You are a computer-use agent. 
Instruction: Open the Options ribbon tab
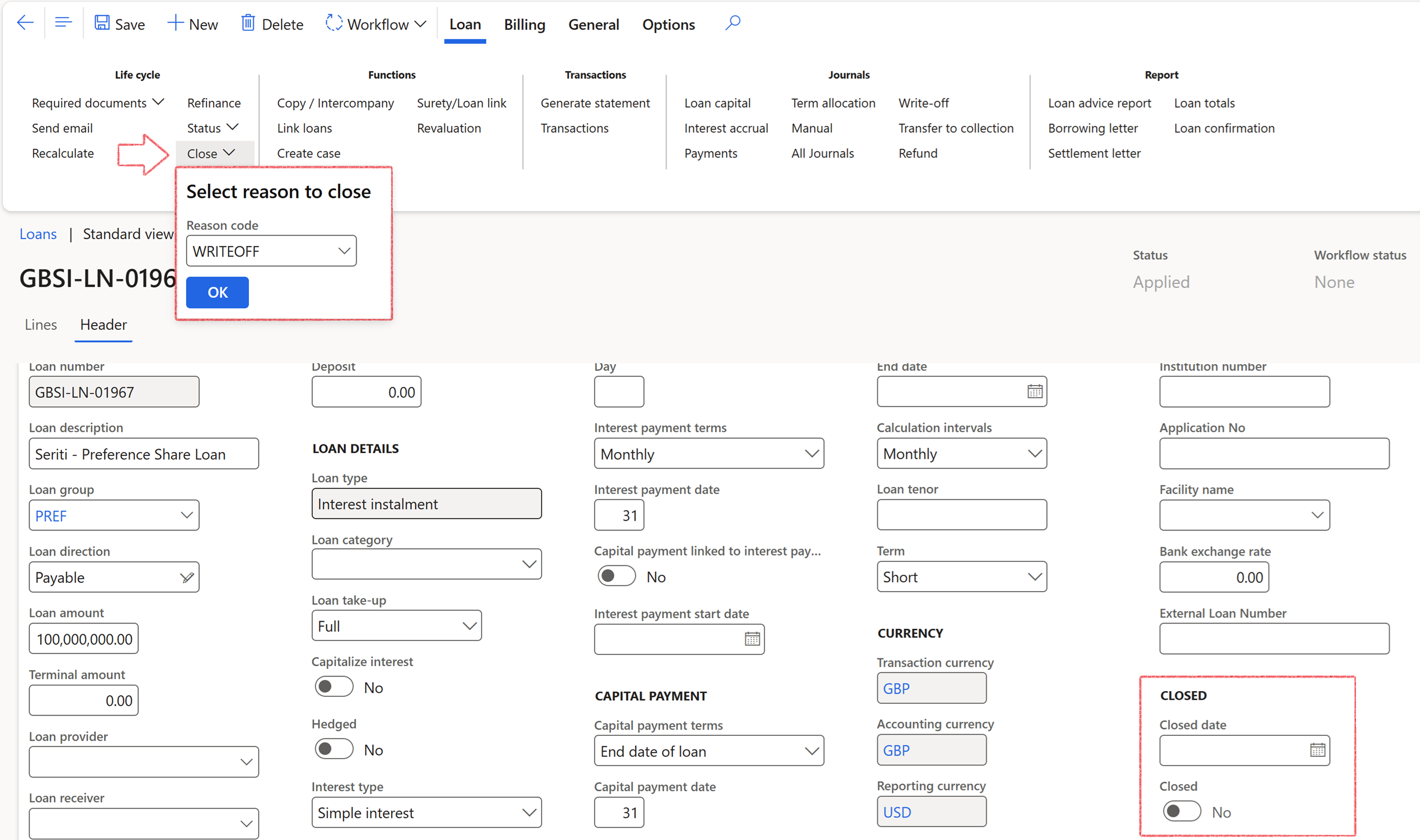click(668, 24)
